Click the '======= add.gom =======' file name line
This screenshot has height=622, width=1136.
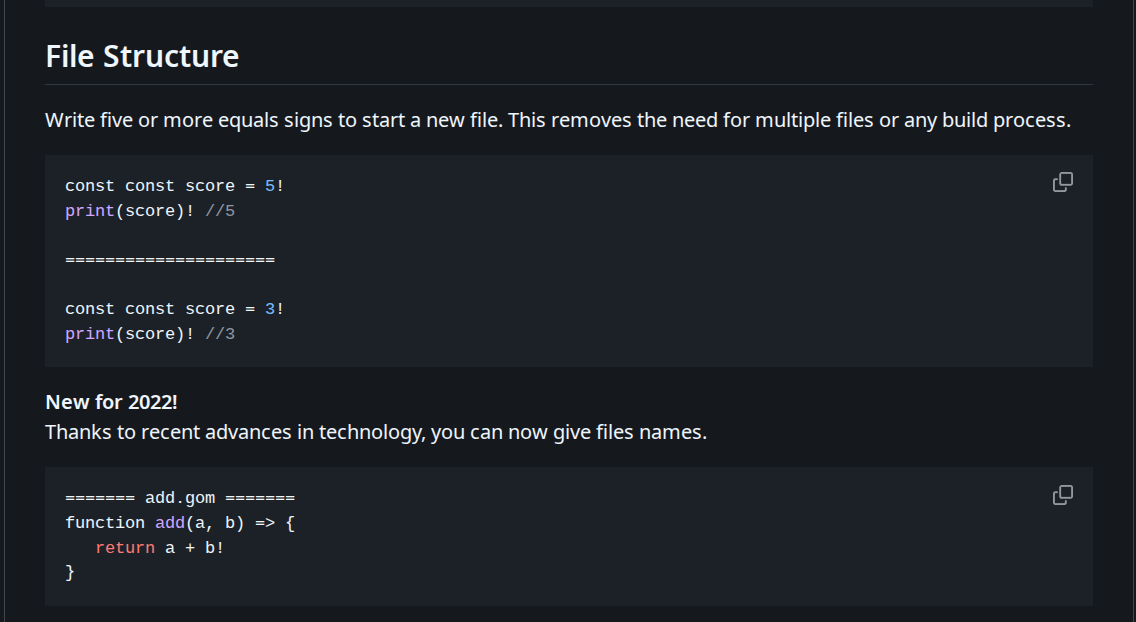point(180,498)
